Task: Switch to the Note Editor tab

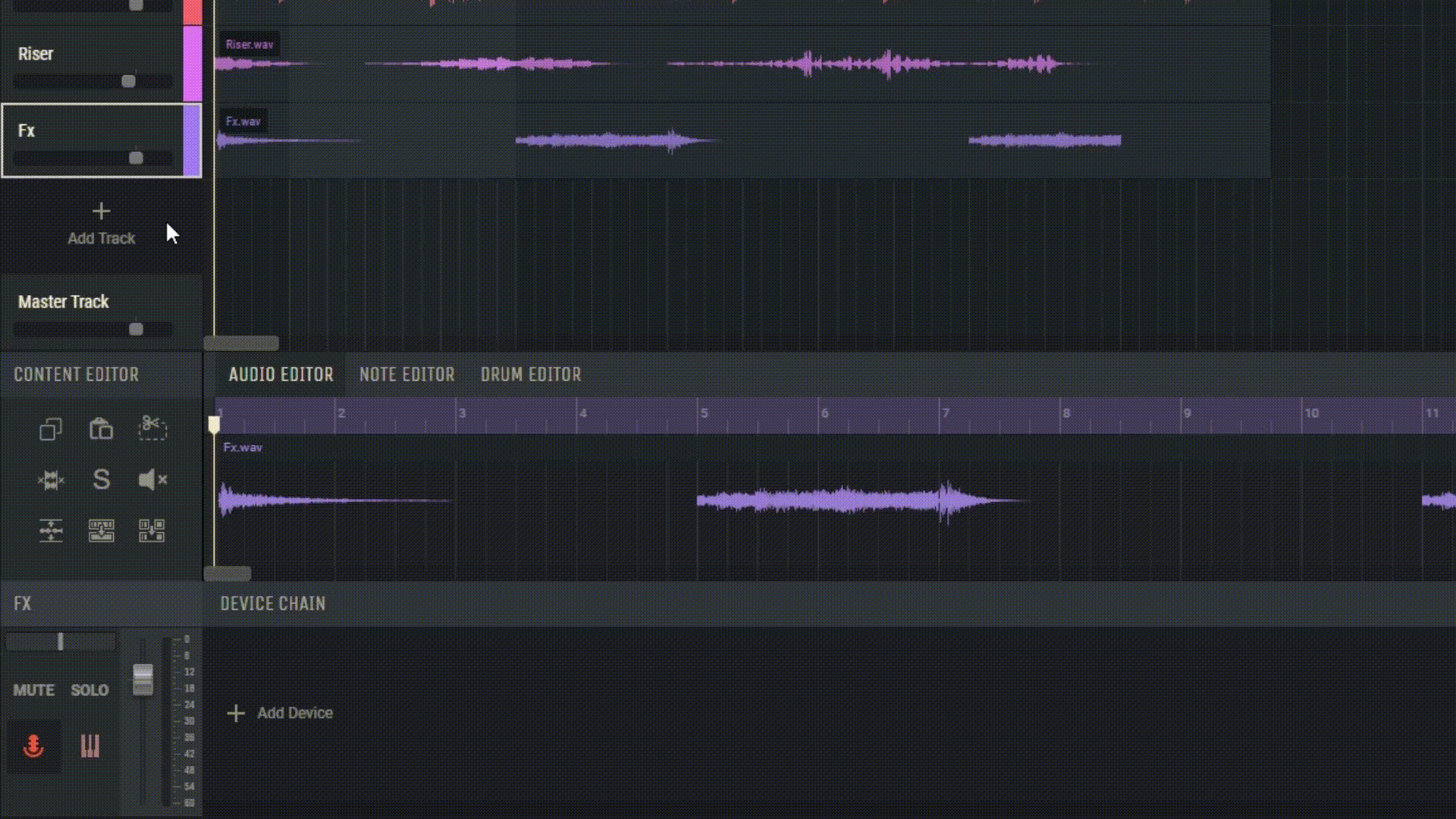Action: (x=406, y=375)
